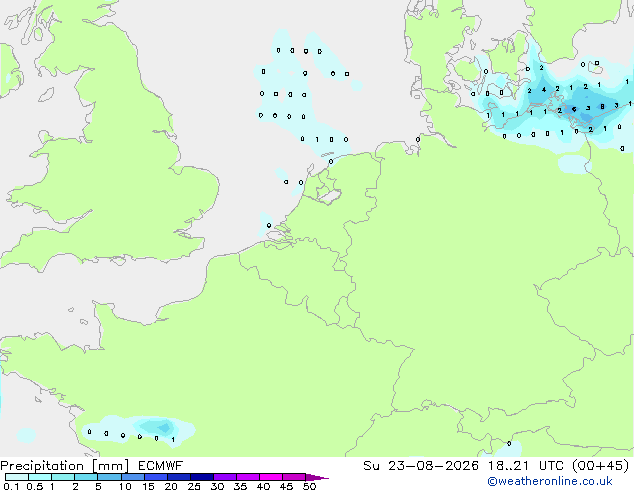
Task: Pick the legend swatch between 15 and 20
Action: tap(156, 477)
